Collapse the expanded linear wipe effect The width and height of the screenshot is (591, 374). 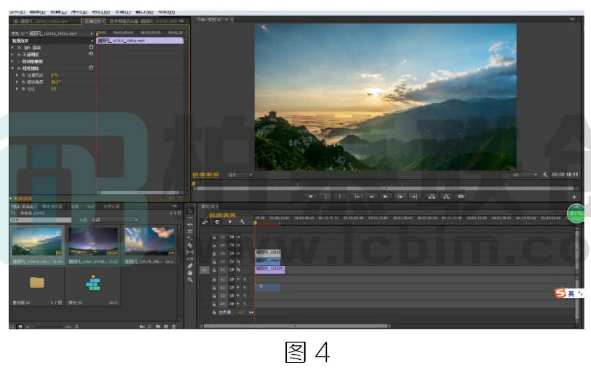[13, 68]
